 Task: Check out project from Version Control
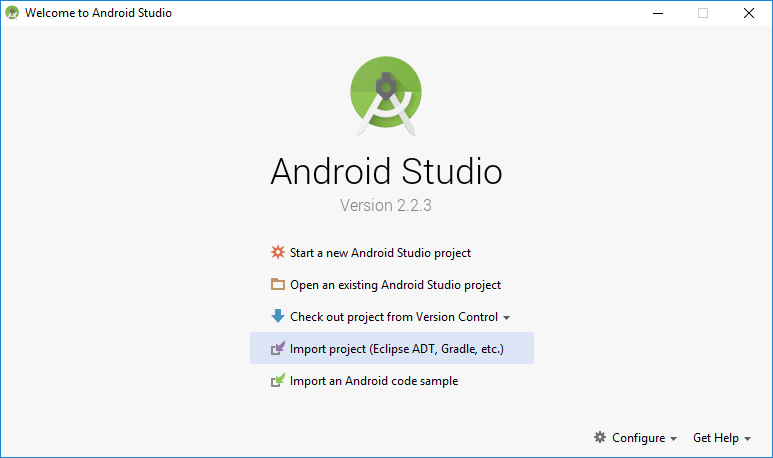tap(394, 317)
